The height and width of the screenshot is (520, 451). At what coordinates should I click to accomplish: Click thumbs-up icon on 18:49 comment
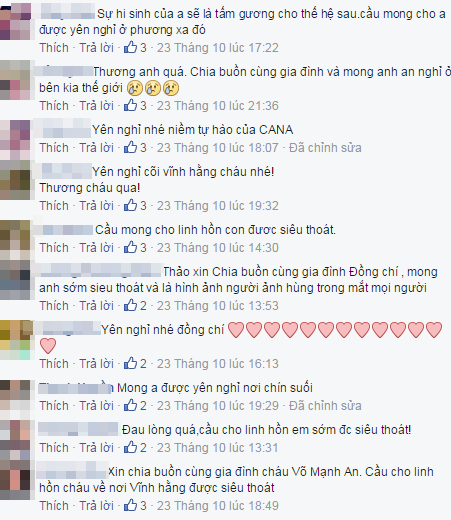pyautogui.click(x=130, y=505)
